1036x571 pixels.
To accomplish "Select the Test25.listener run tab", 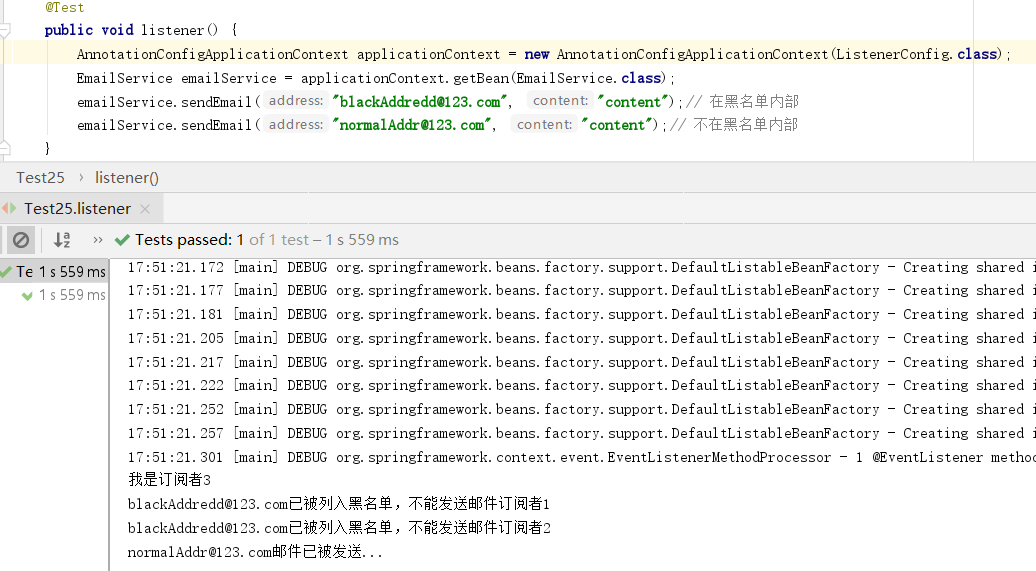I will pos(77,209).
